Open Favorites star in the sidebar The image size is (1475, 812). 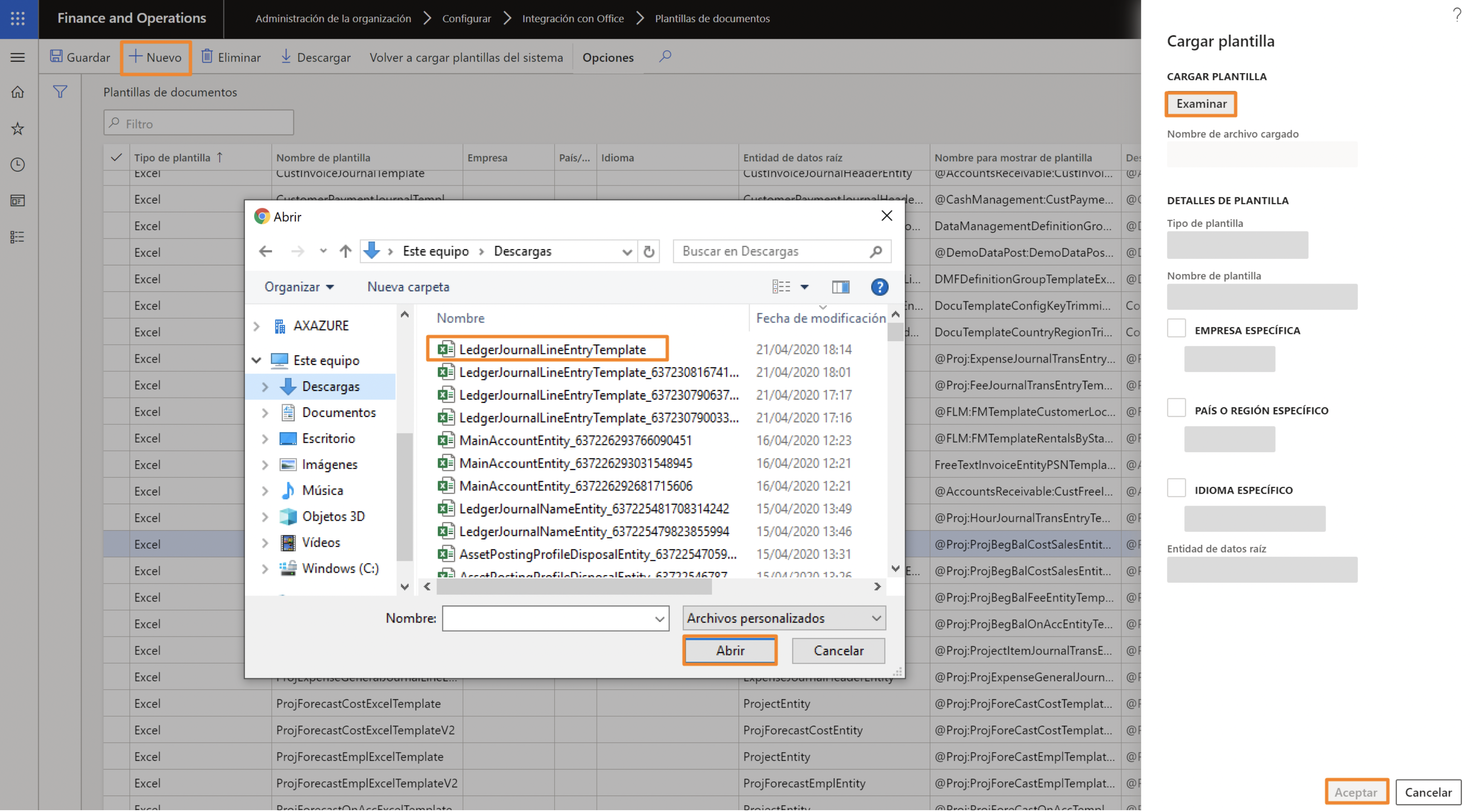(x=18, y=128)
